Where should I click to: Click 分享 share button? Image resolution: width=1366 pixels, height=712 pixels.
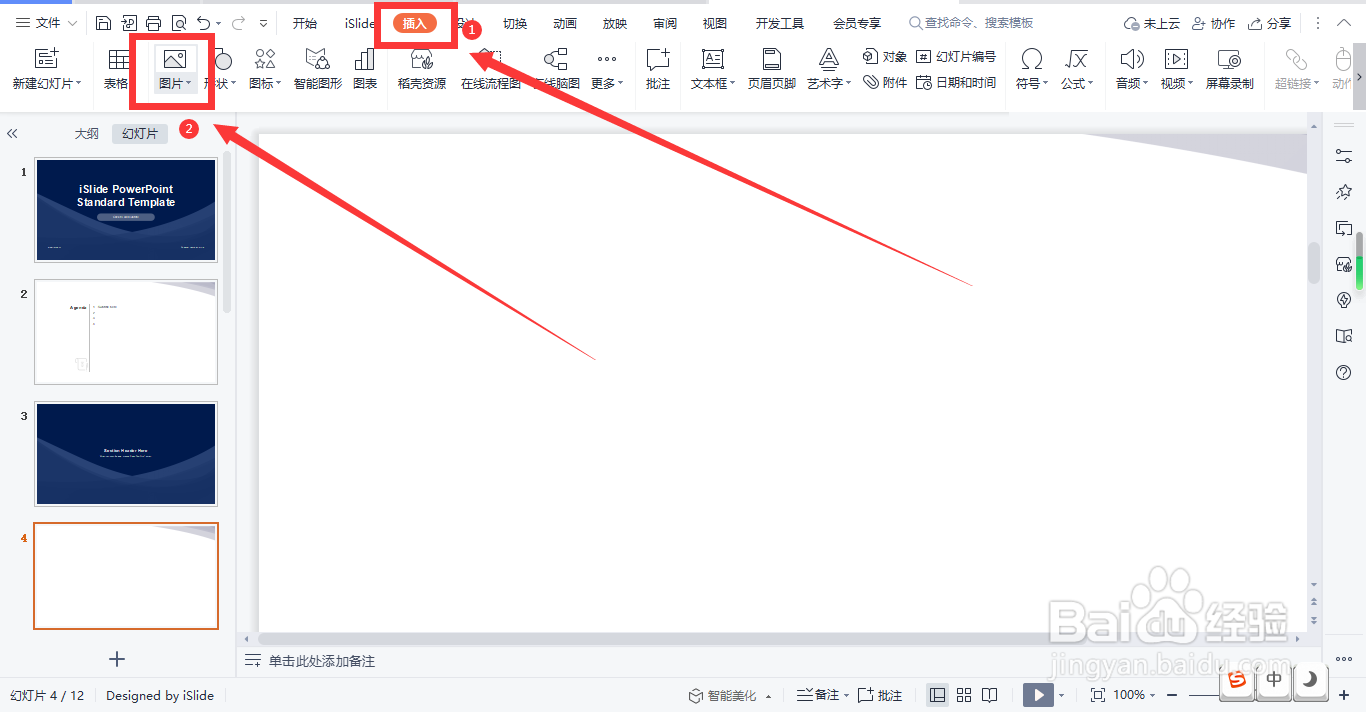point(1270,23)
